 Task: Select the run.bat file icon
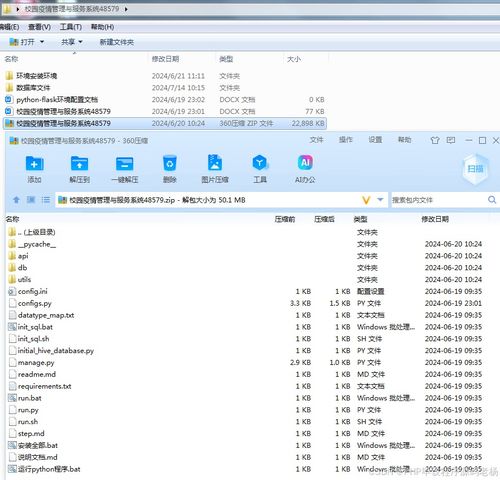click(12, 398)
